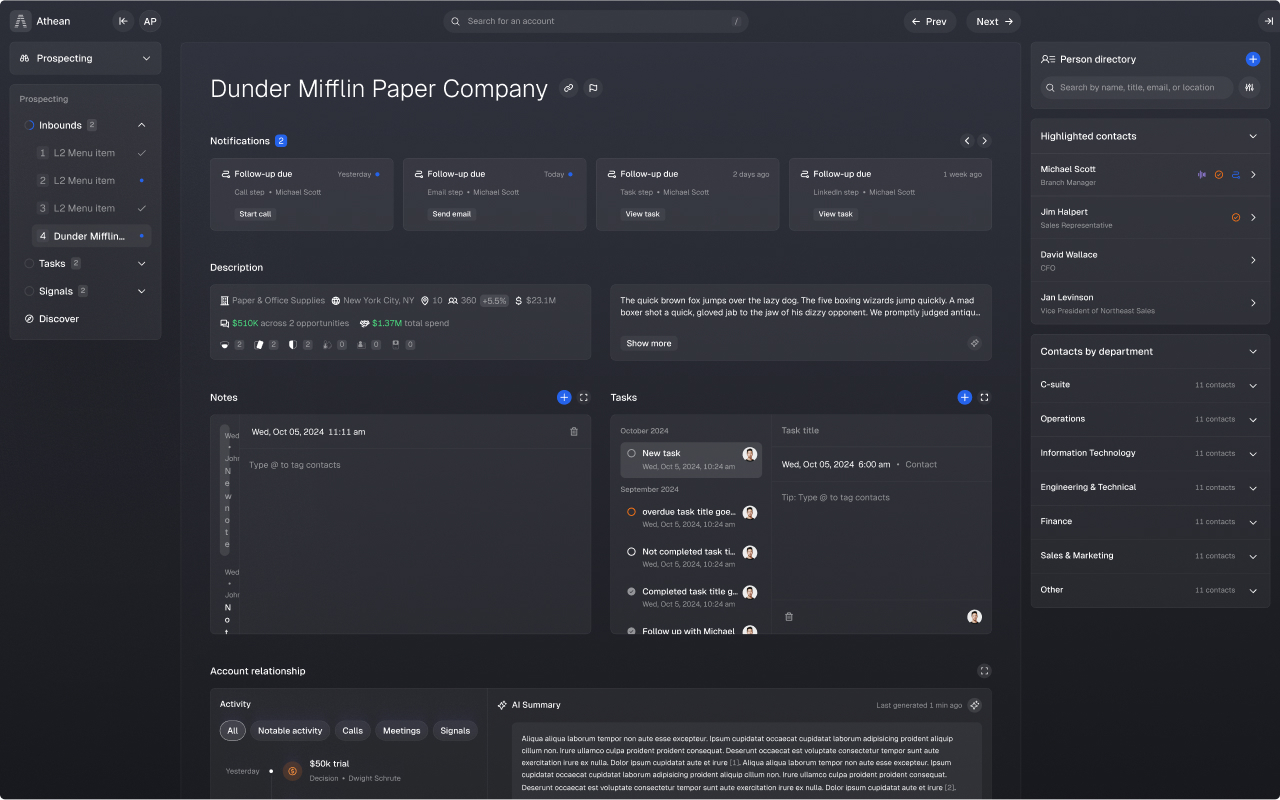Image resolution: width=1280 pixels, height=800 pixels.
Task: Collapse the Highlighted contacts section
Action: (1253, 136)
